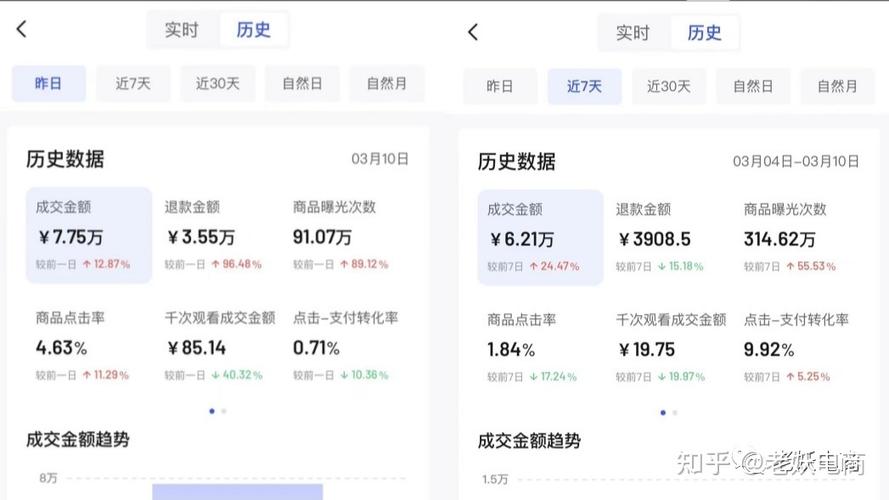Select 成交金额 ¥6.21万 card
This screenshot has width=889, height=500.
(540, 237)
